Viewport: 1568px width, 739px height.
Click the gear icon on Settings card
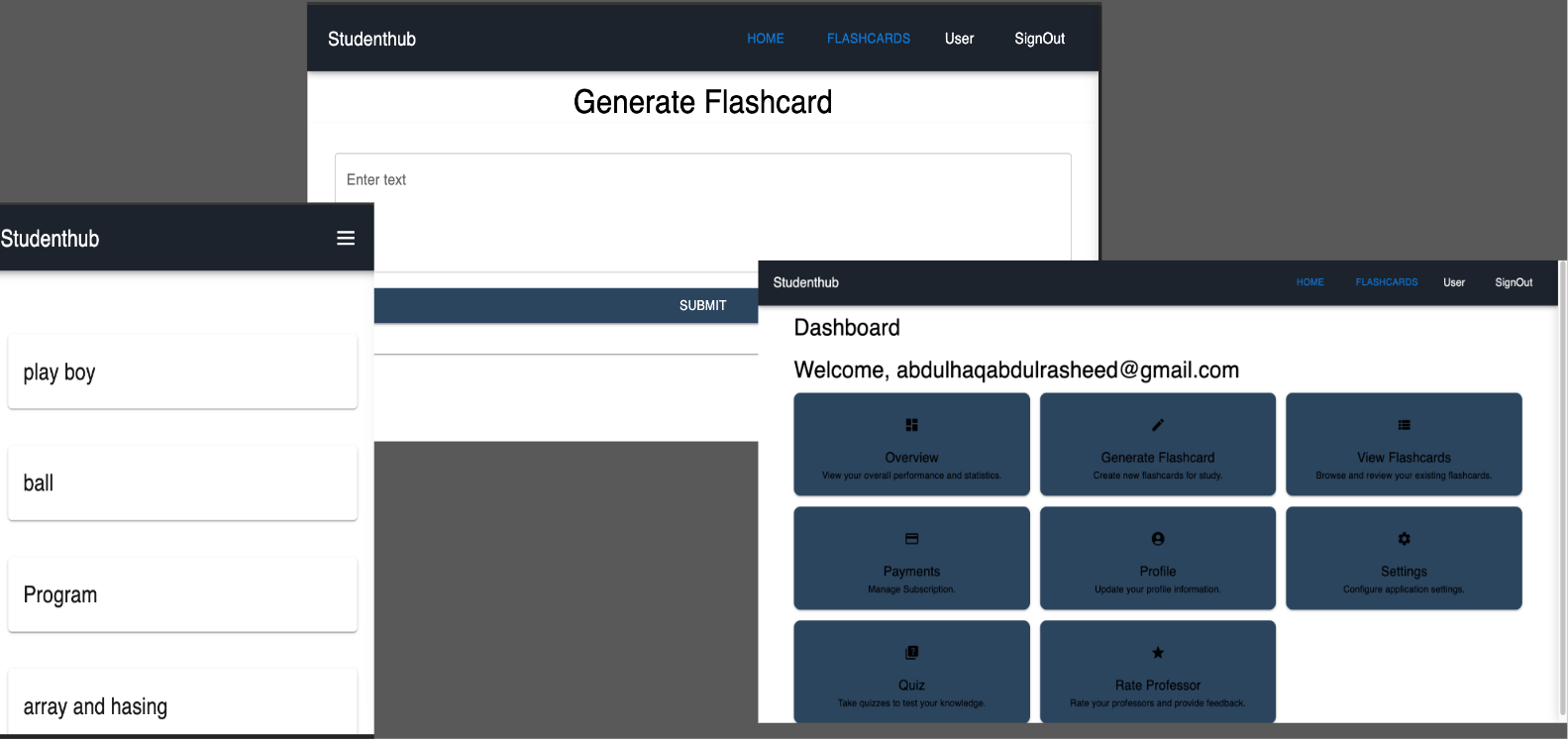tap(1404, 539)
